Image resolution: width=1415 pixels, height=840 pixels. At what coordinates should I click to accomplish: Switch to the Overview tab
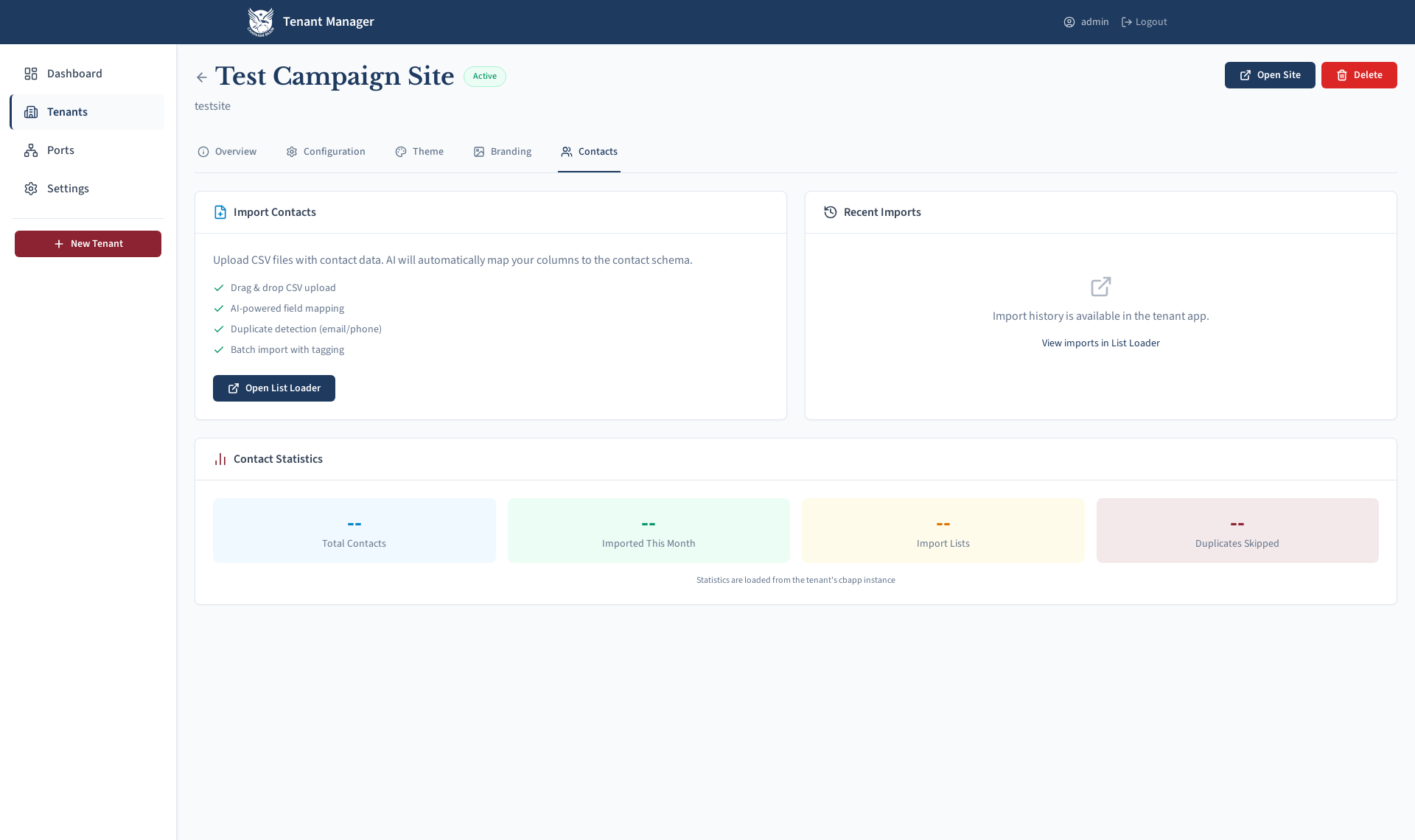pos(227,152)
